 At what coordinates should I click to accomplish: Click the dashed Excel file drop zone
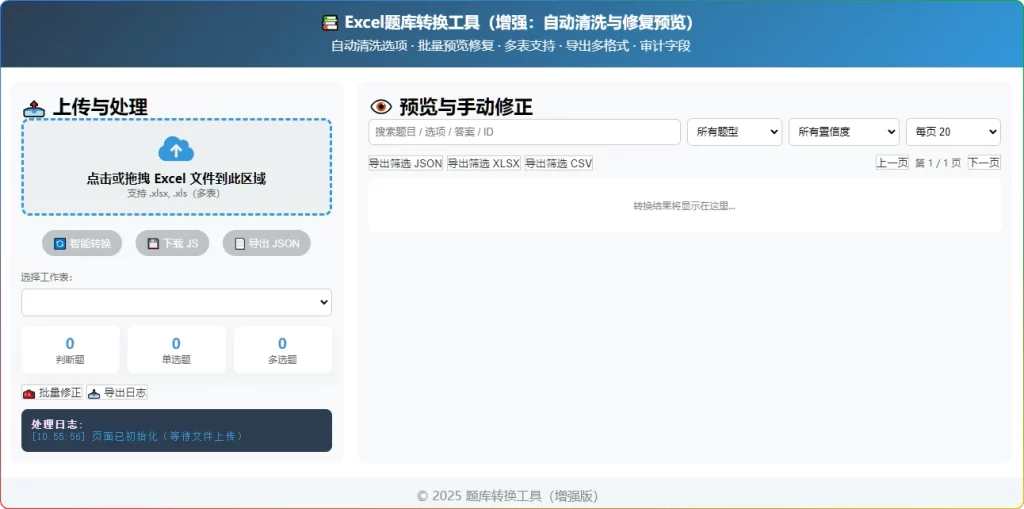click(x=176, y=167)
